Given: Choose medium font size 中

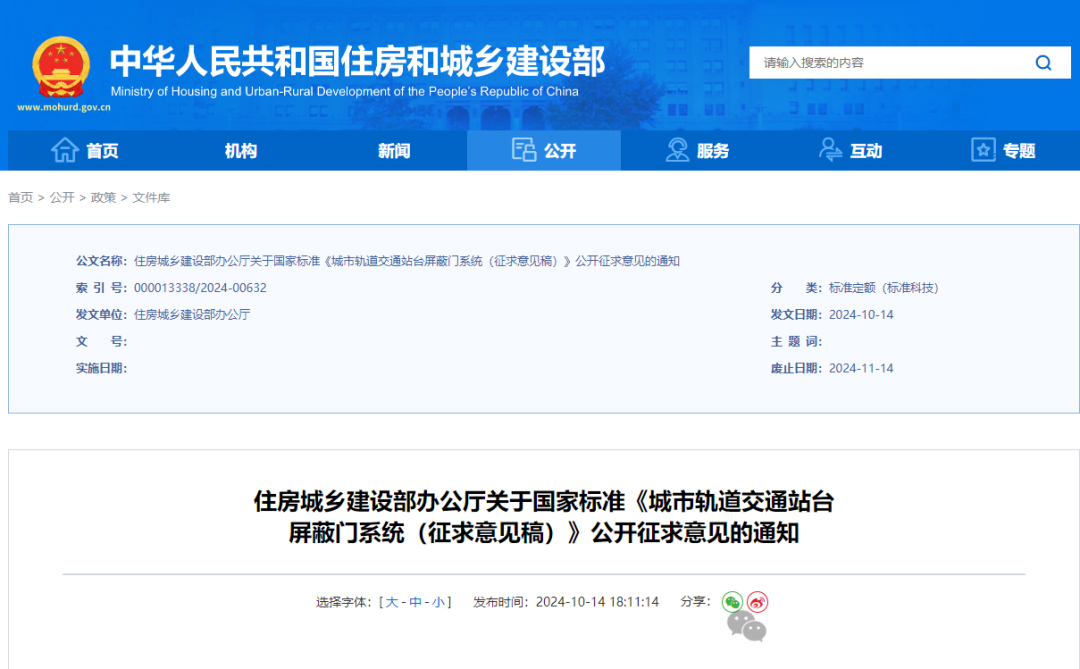Looking at the screenshot, I should 416,602.
